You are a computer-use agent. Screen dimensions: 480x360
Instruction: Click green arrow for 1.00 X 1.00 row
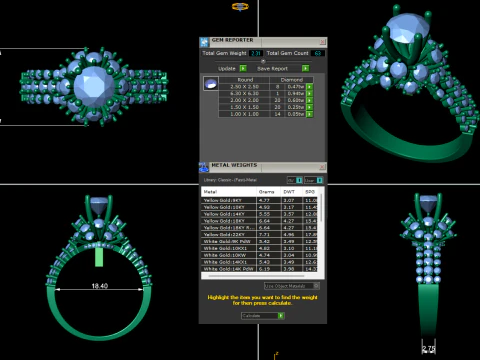(x=310, y=114)
